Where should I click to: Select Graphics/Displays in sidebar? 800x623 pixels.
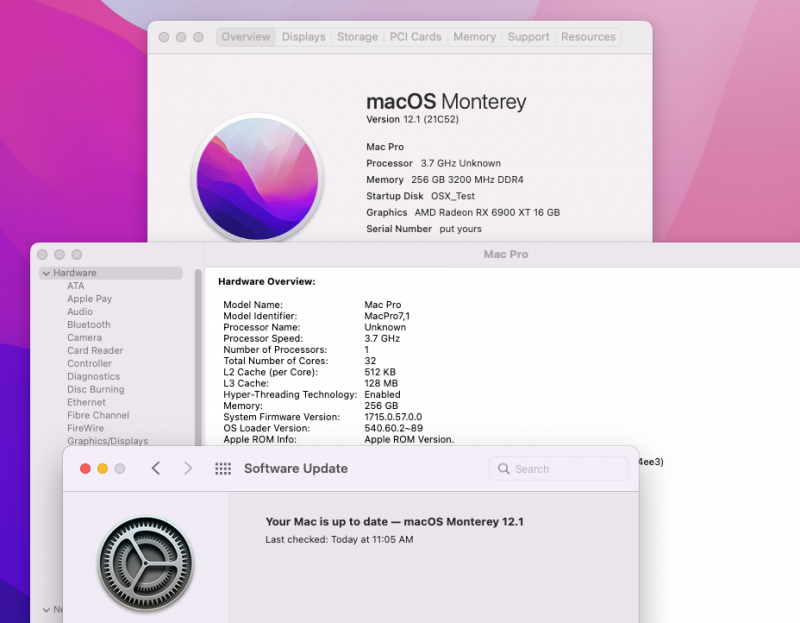tap(108, 441)
